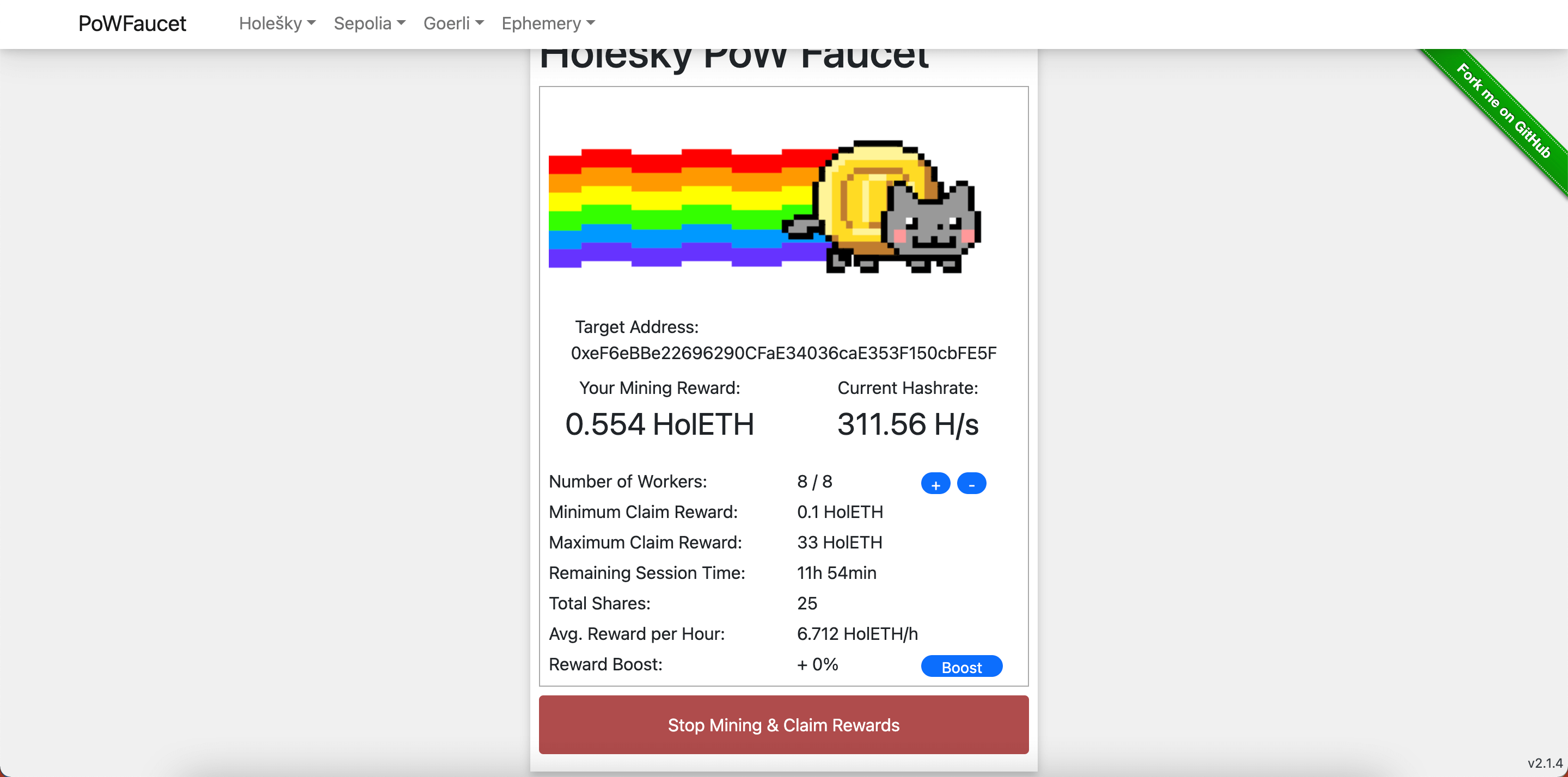Click the minus button to reduce workers
Screen dimensions: 1568x777
pos(971,484)
